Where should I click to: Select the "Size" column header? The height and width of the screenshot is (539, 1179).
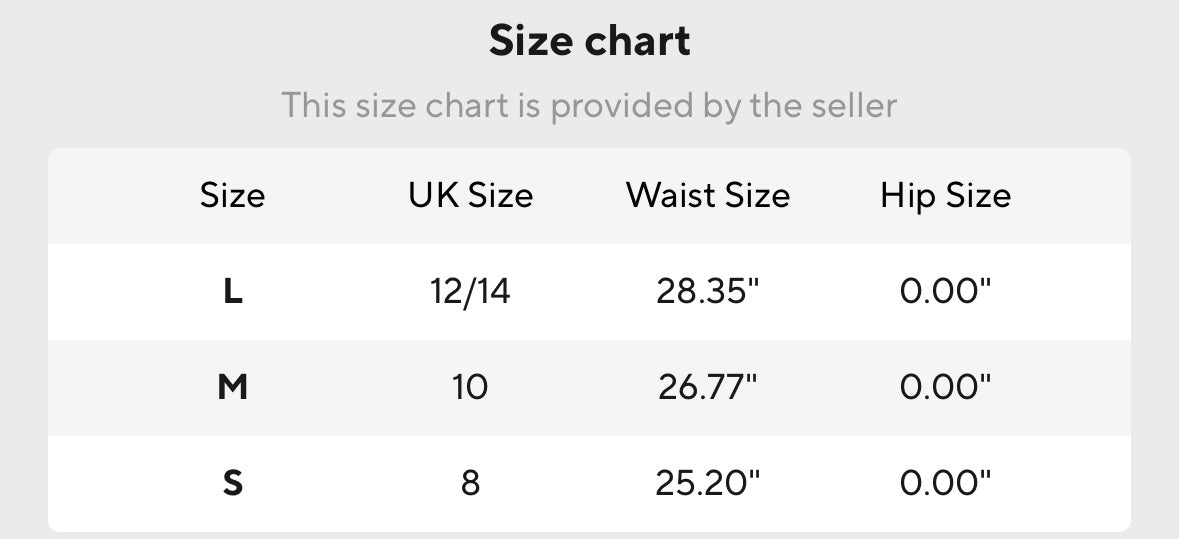tap(232, 195)
